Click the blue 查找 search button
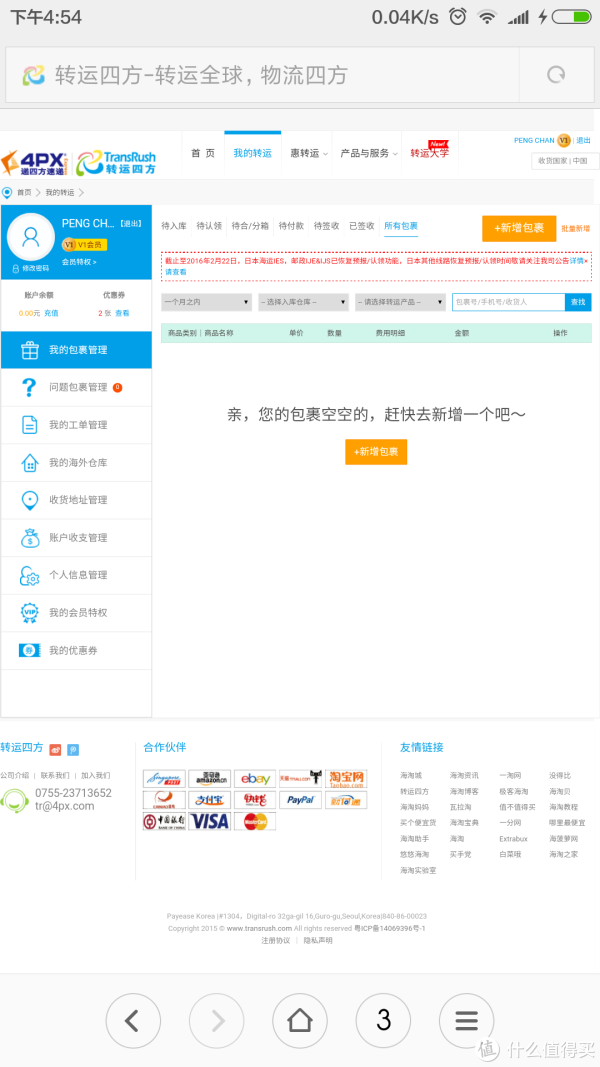Viewport: 600px width, 1067px height. 578,302
